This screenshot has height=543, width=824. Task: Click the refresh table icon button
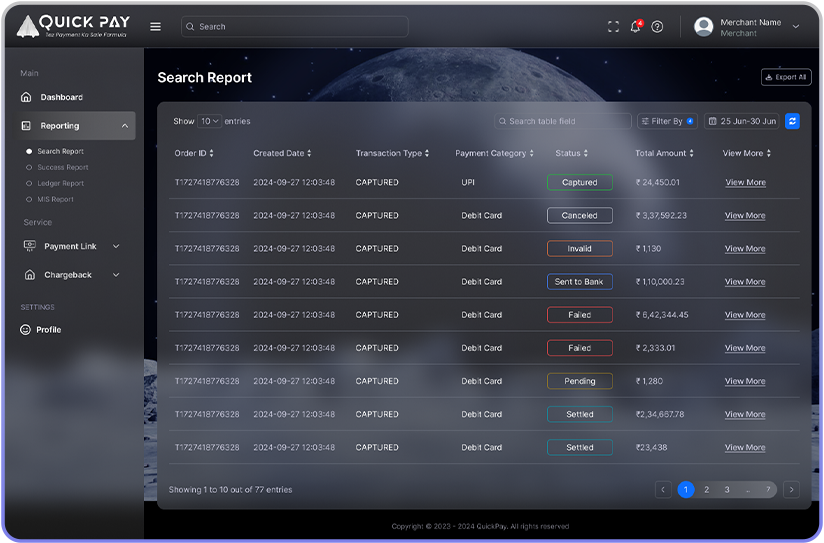point(792,121)
